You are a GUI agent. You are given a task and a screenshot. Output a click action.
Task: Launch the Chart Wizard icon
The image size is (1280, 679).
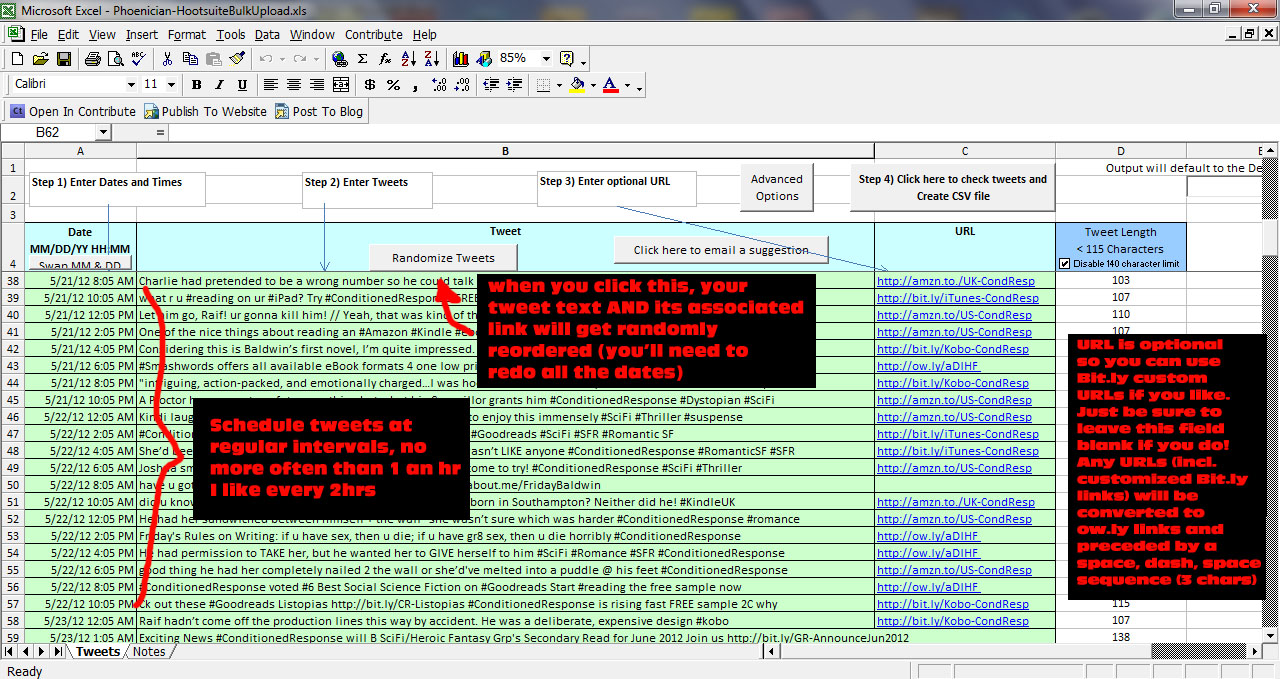(x=461, y=59)
